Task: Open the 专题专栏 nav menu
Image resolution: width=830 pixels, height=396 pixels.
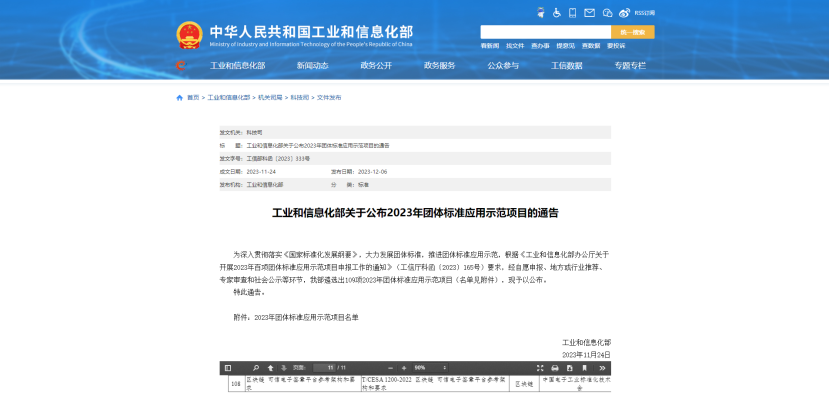Action: click(630, 66)
